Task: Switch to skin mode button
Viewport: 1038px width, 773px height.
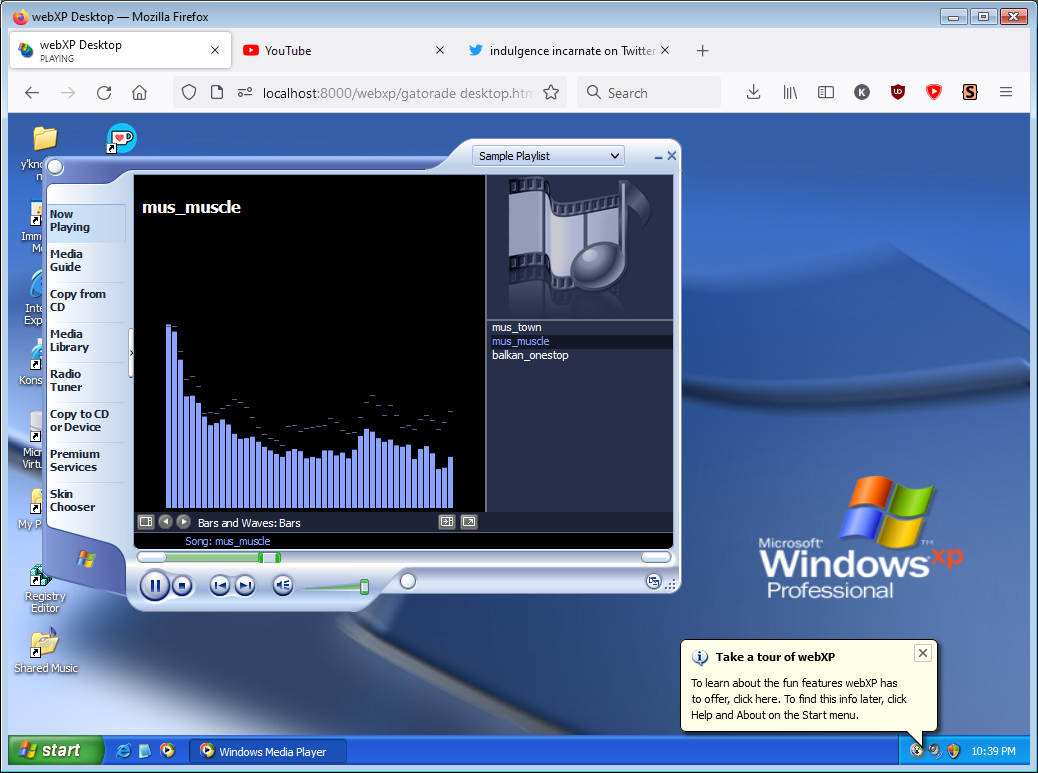Action: pyautogui.click(x=653, y=582)
